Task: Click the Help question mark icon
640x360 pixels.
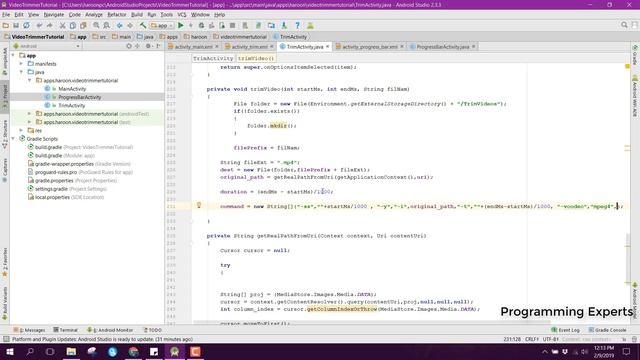Action: pyautogui.click(x=298, y=25)
